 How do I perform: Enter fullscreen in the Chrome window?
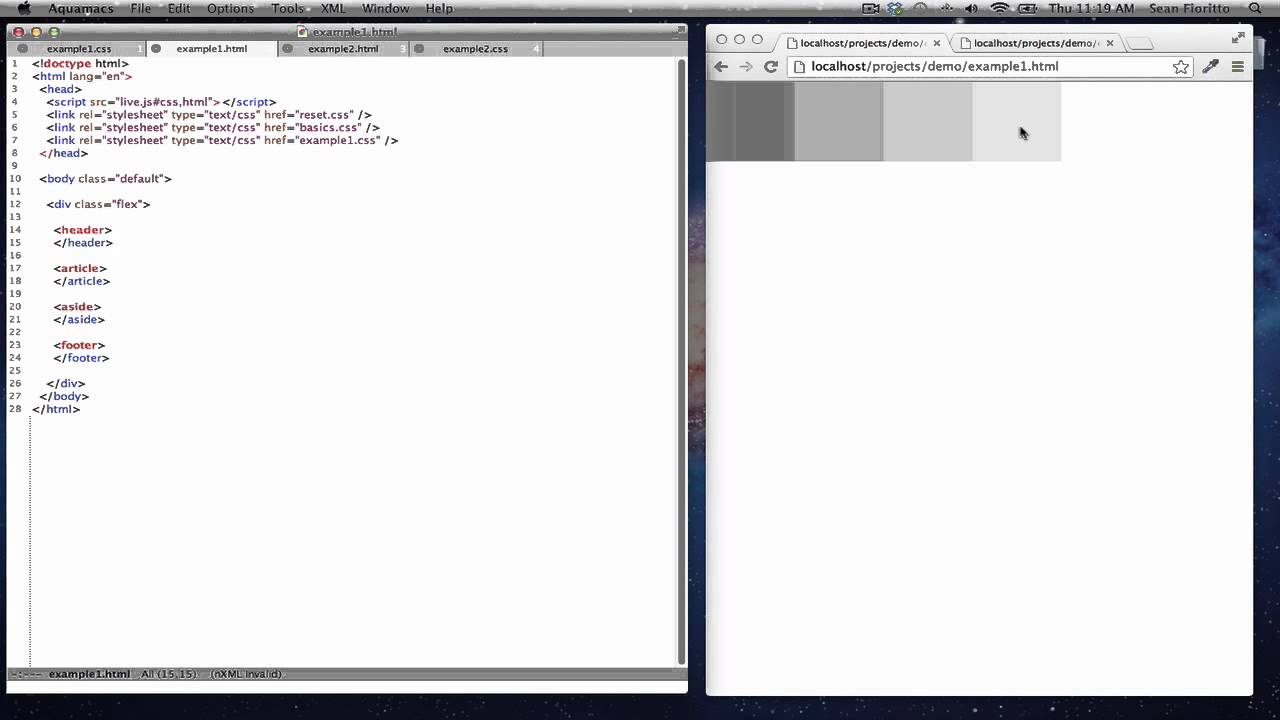point(1239,37)
